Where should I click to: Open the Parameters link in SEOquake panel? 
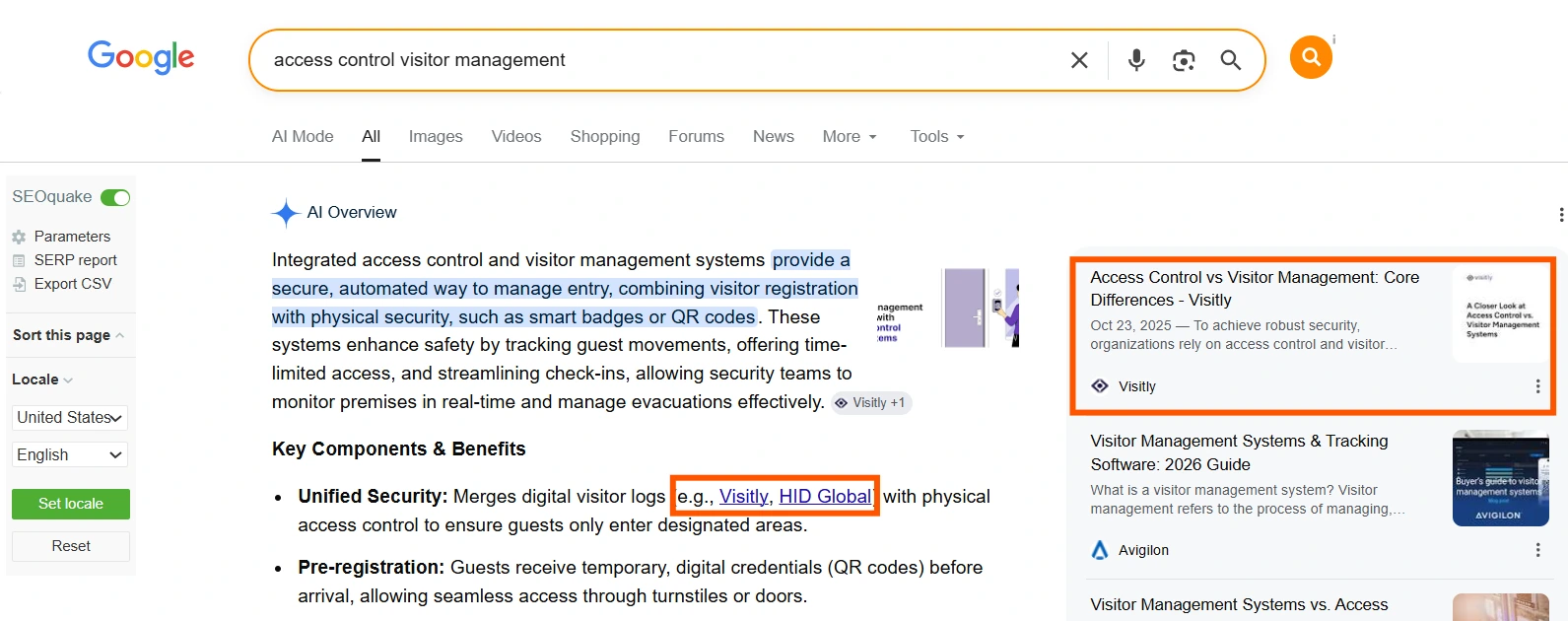(72, 237)
